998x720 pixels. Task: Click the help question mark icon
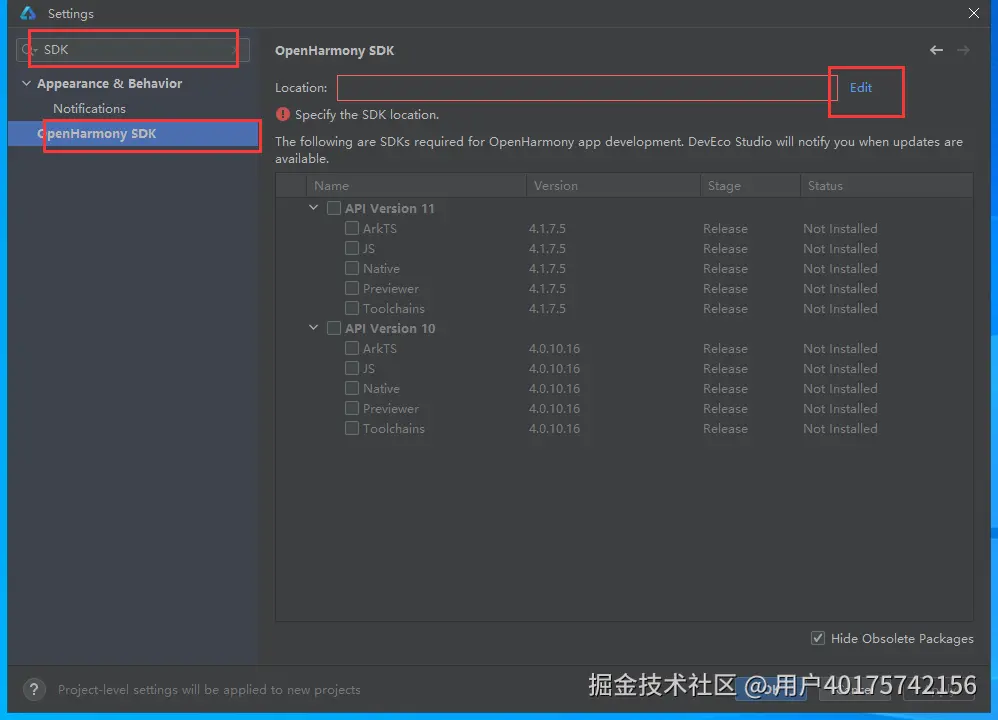34,689
